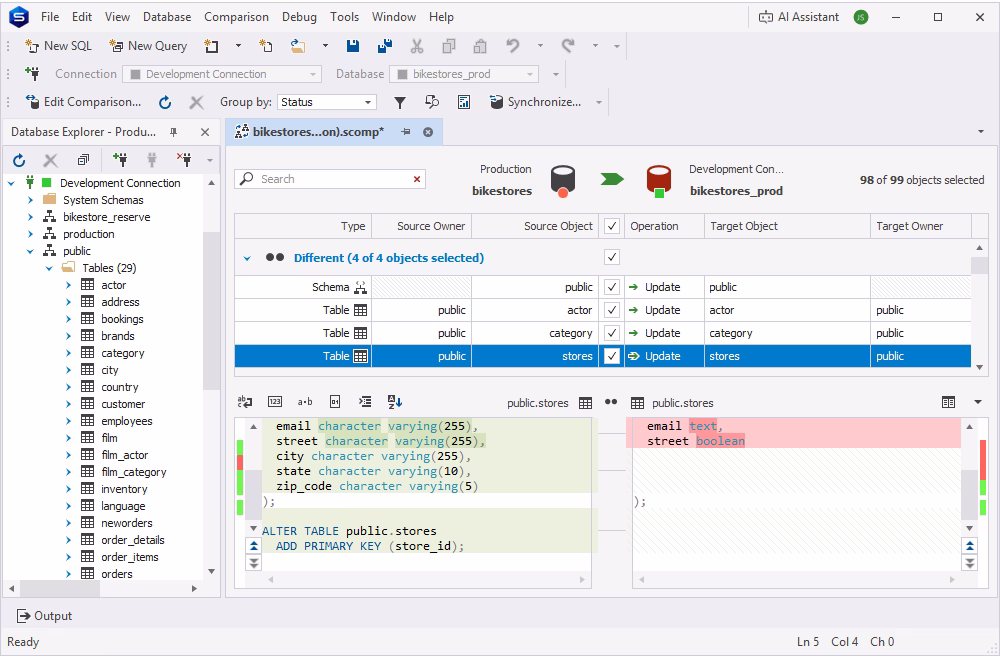1000x656 pixels.
Task: Clear the Search field with red X
Action: (416, 179)
